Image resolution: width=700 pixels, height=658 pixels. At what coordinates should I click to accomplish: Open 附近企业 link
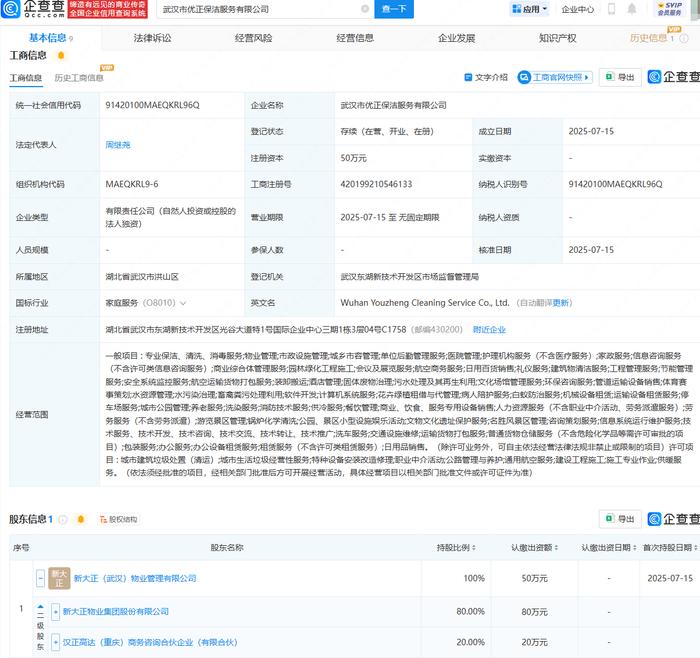489,330
